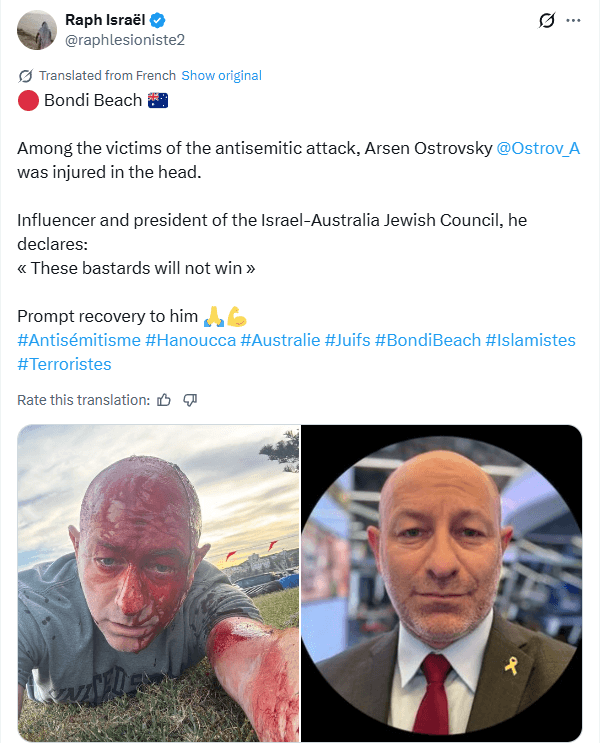Open the three-dot more options menu
This screenshot has height=743, width=601.
coord(573,20)
